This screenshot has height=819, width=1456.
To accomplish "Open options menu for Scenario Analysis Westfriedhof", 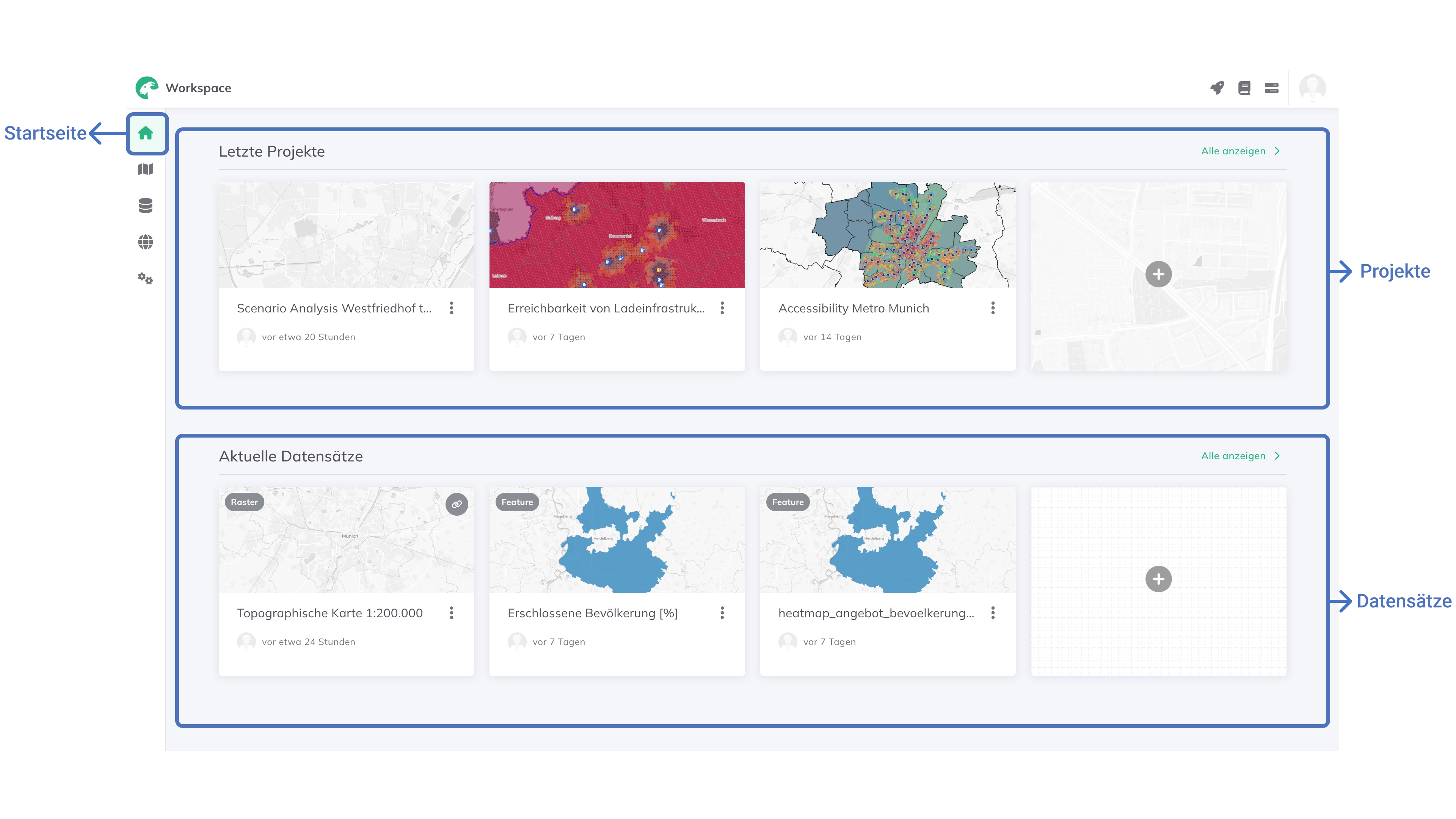I will tap(452, 308).
